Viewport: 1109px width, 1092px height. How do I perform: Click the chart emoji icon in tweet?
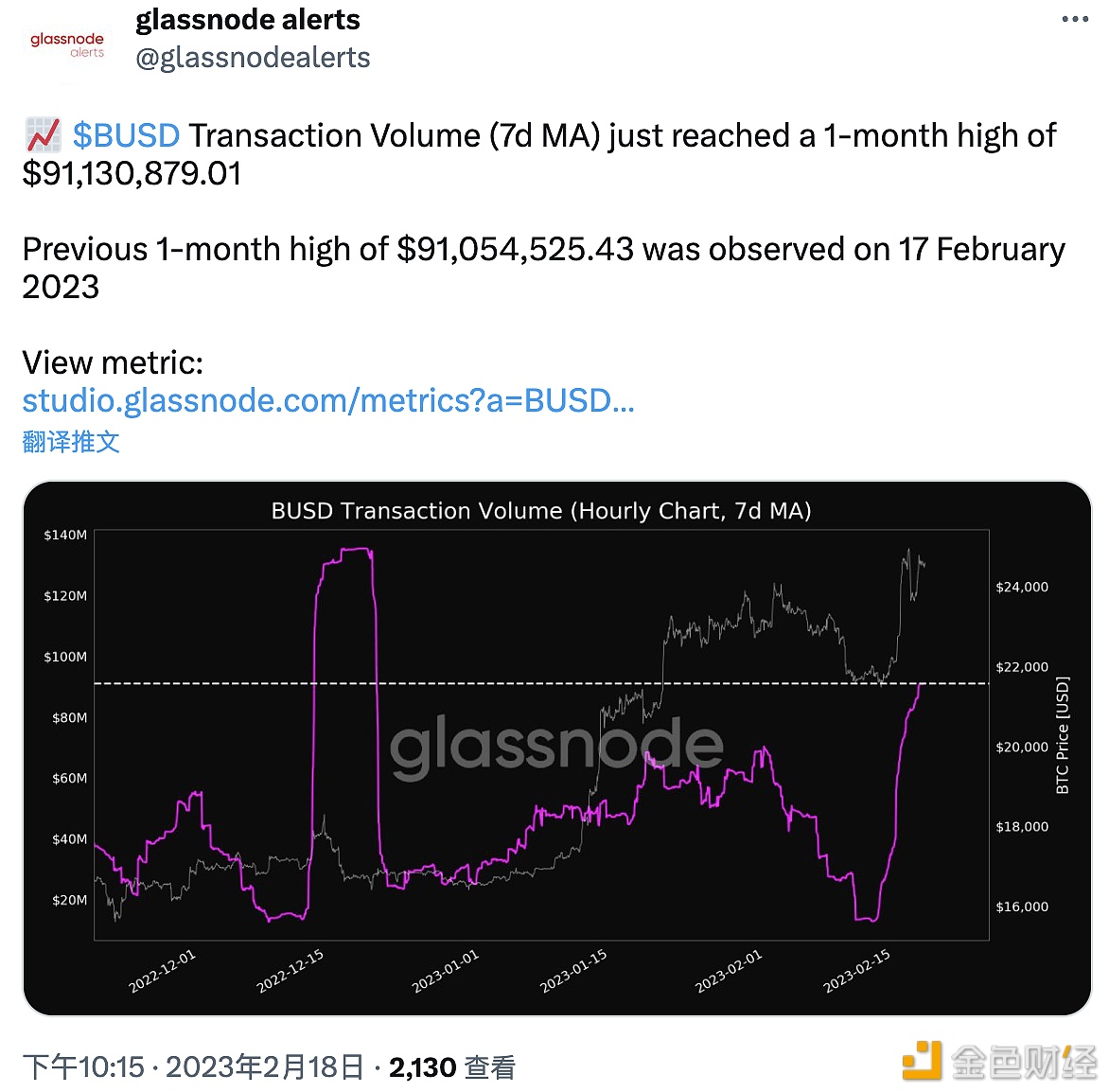(x=43, y=135)
